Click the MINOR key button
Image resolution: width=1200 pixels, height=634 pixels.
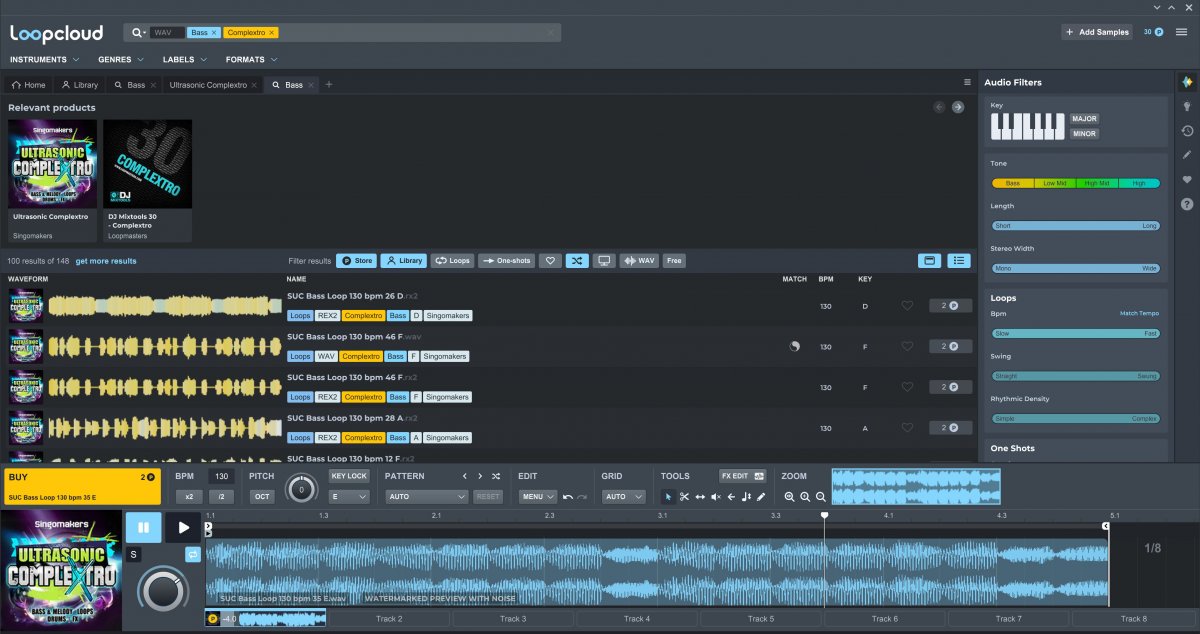click(1084, 134)
